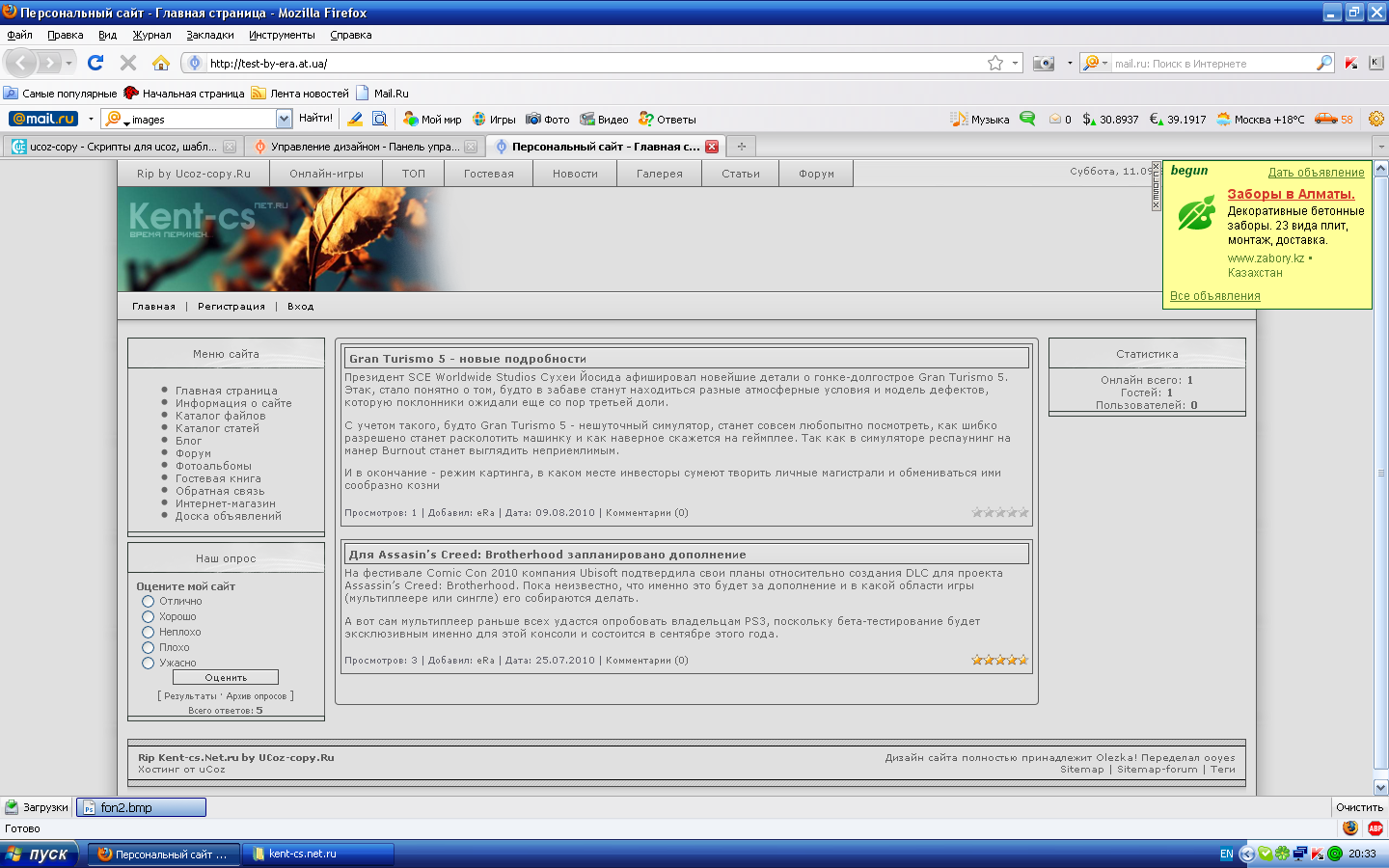The image size is (1389, 868).
Task: Open the Каталог файлов link
Action: pyautogui.click(x=220, y=416)
